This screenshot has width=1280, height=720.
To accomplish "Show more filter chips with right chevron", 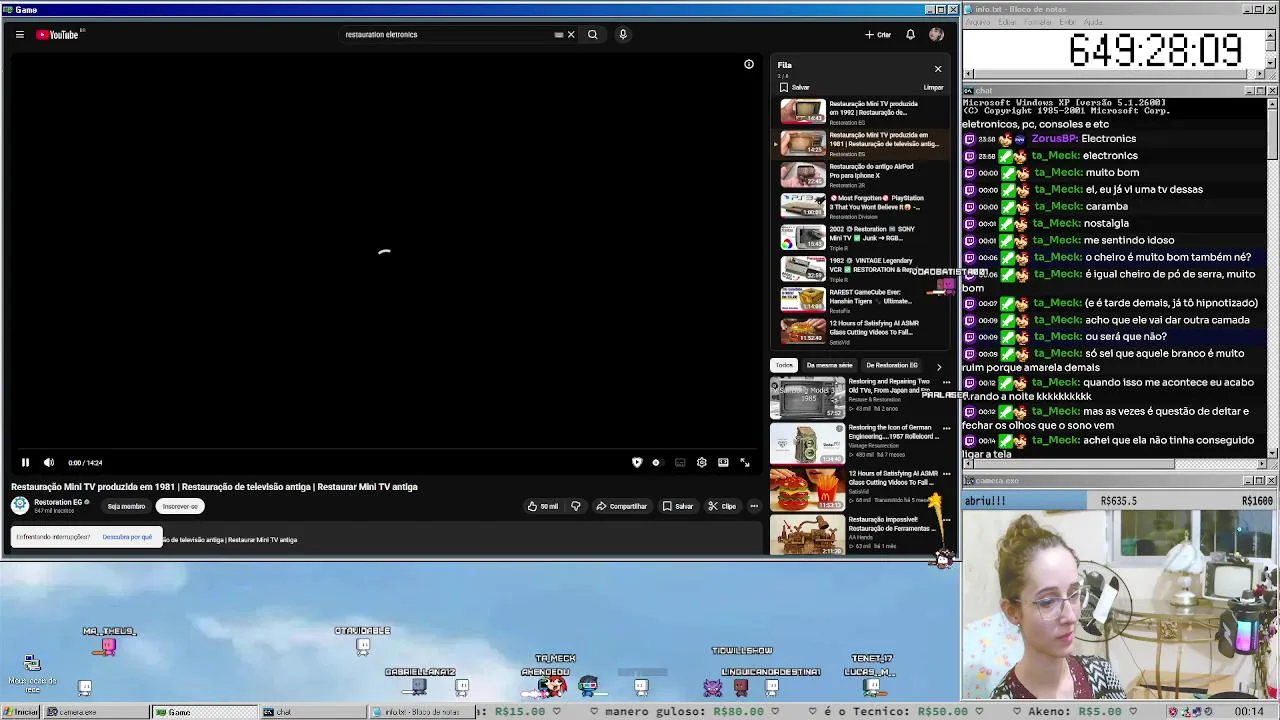I will coord(938,367).
